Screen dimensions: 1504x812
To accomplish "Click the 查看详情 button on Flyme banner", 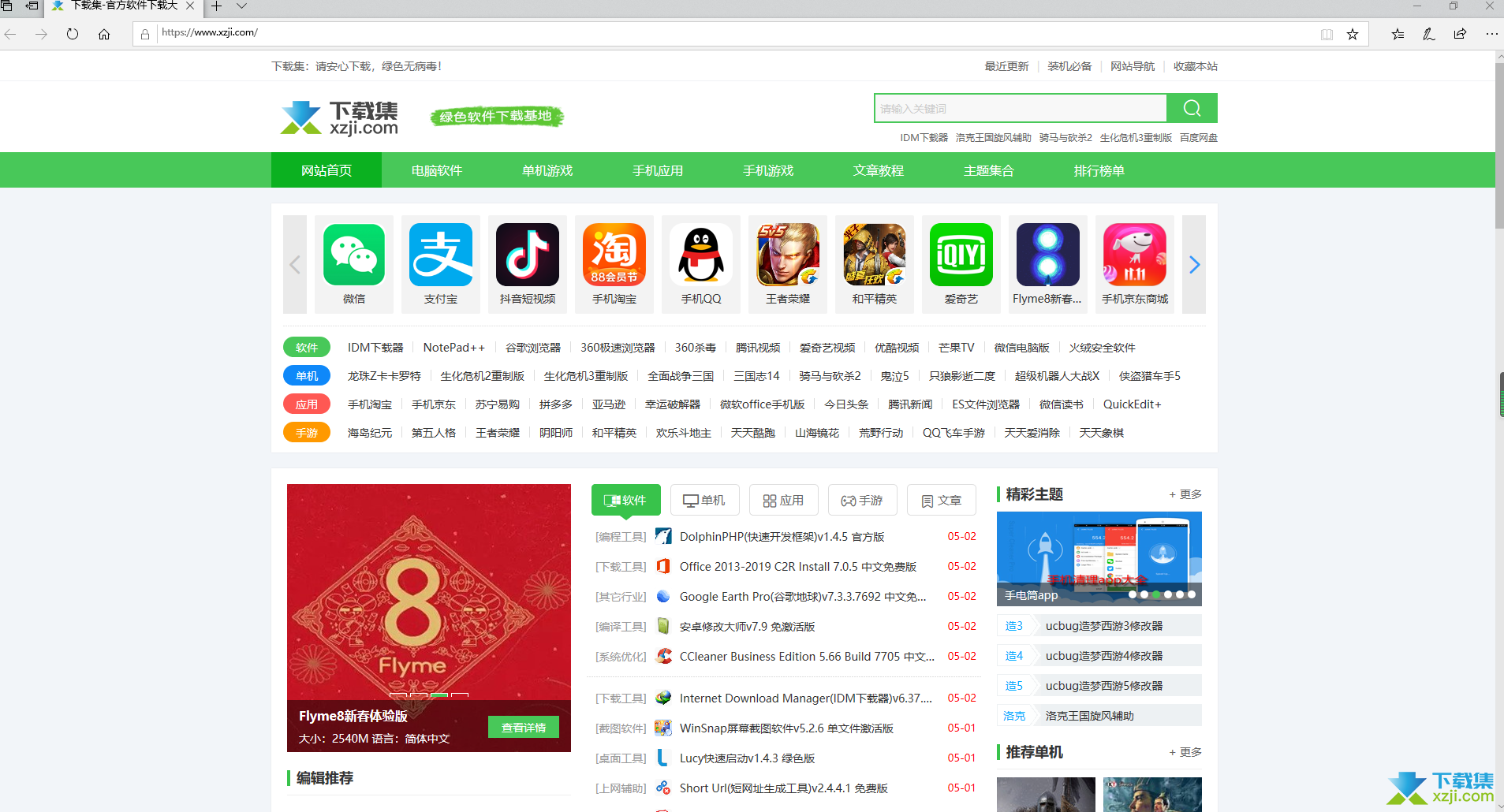I will tap(524, 727).
